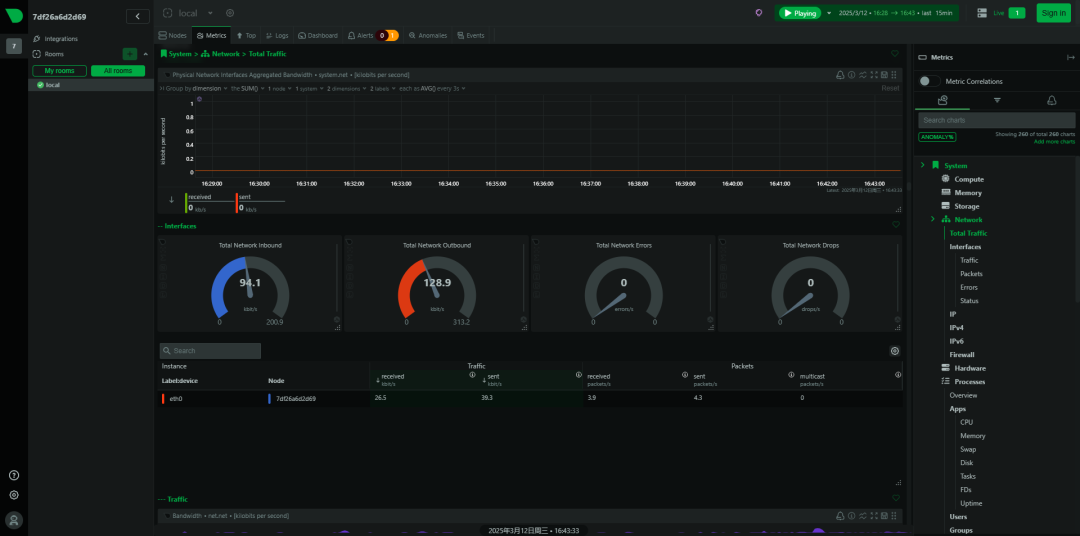This screenshot has height=536, width=1080.
Task: Click the interfaces table Search field
Action: pos(210,351)
